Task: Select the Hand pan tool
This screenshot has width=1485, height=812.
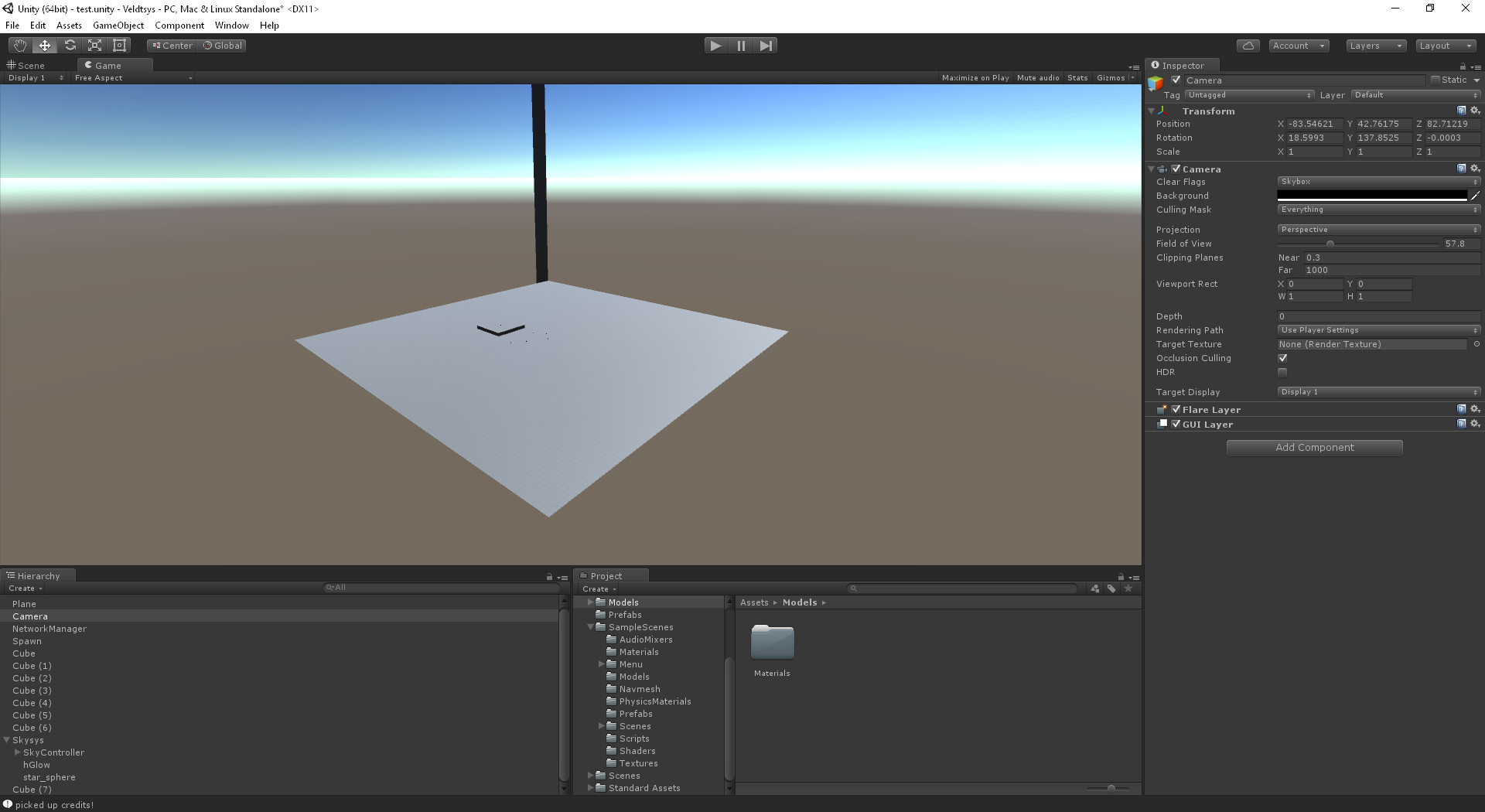Action: click(19, 45)
